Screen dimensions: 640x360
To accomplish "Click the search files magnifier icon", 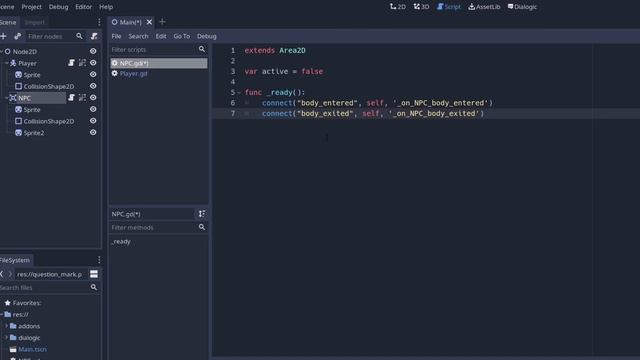I will click(x=94, y=288).
